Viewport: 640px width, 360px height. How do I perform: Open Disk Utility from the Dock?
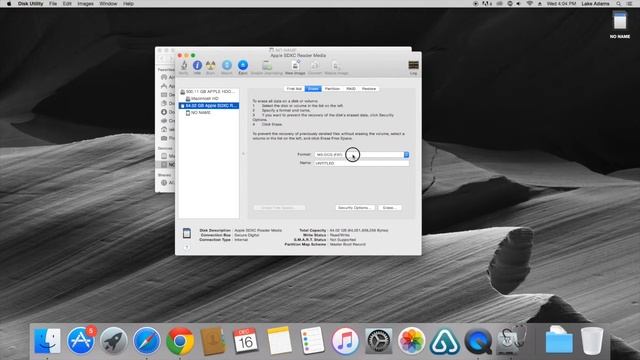pos(510,340)
